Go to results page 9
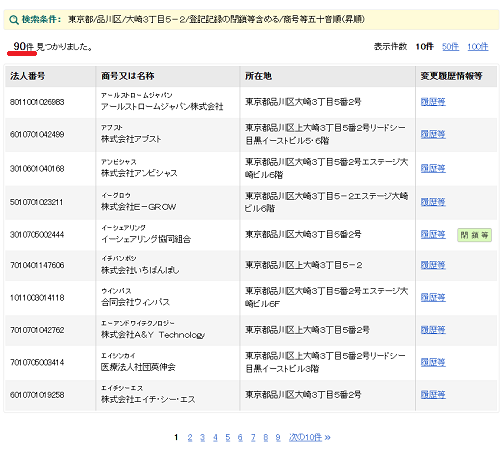This screenshot has height=449, width=500. (x=278, y=437)
